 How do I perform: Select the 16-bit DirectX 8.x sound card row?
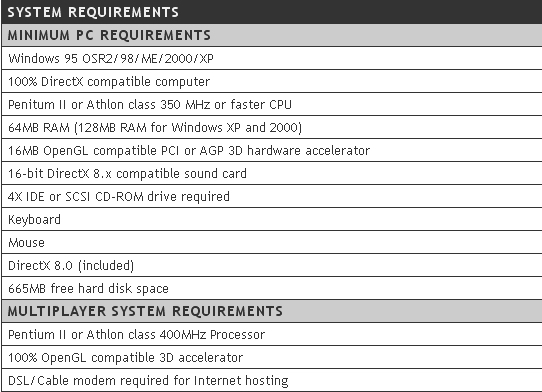pos(272,173)
